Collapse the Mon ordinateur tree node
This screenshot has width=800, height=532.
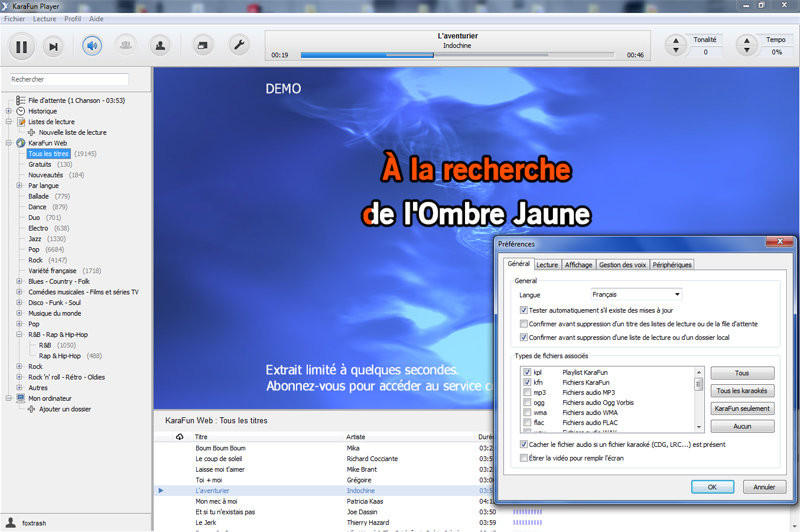pos(9,398)
